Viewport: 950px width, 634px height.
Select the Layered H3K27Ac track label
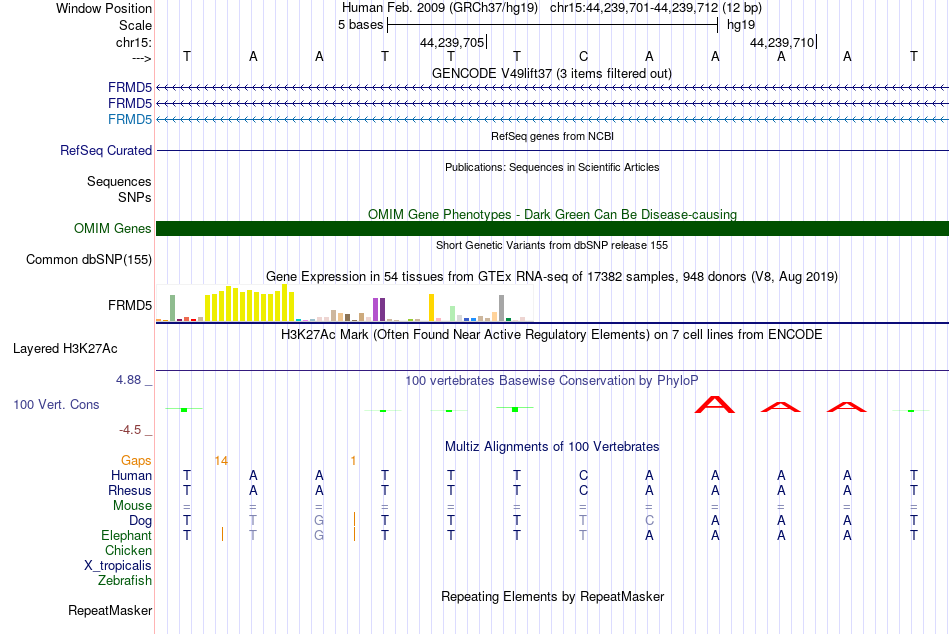coord(65,349)
